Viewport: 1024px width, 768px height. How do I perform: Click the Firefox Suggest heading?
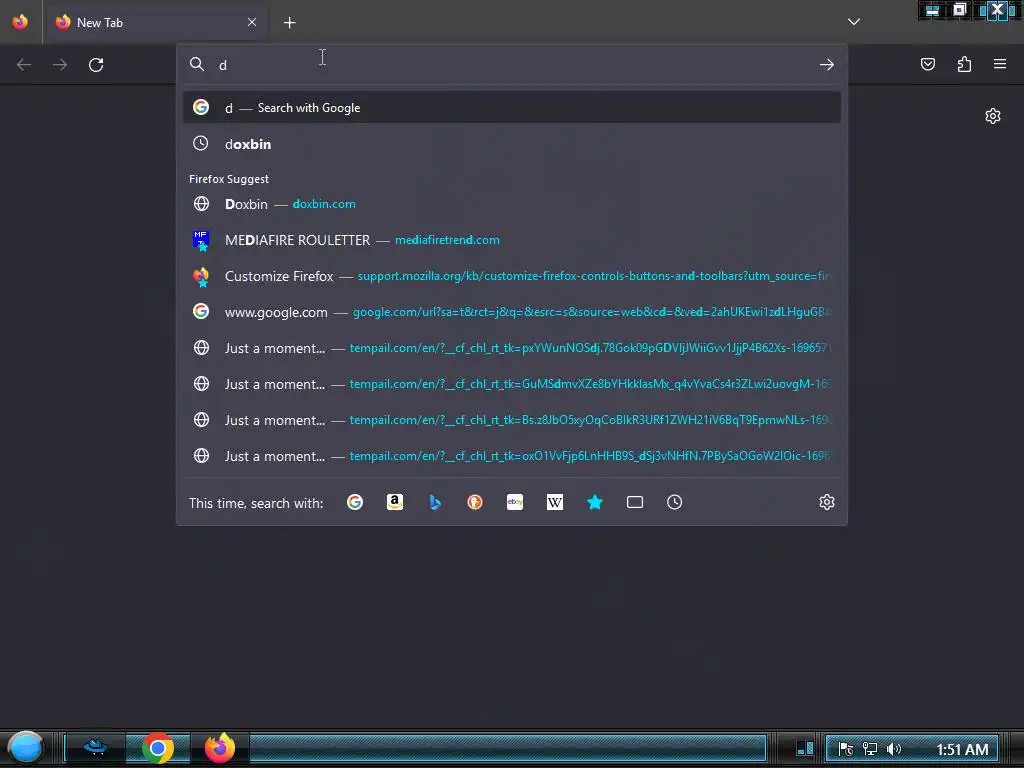[229, 179]
